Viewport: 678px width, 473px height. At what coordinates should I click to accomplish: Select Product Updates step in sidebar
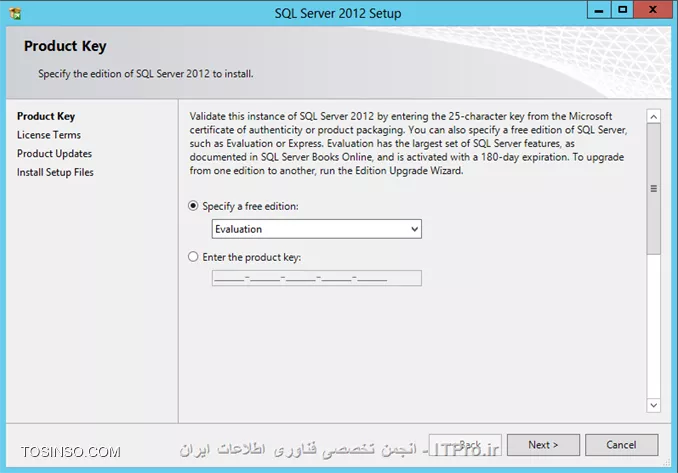point(54,153)
